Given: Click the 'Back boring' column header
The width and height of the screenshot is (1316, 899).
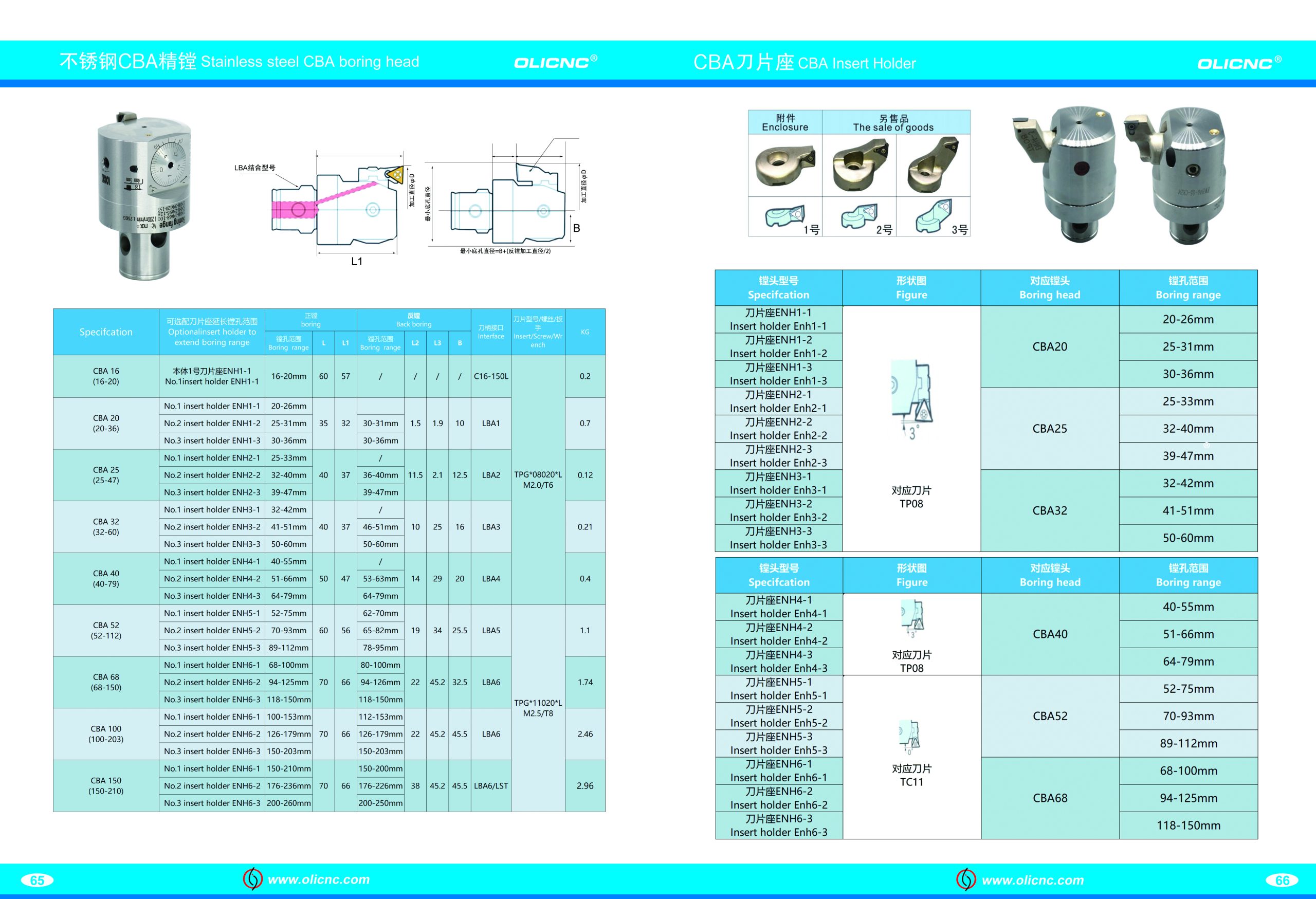Looking at the screenshot, I should (x=414, y=320).
